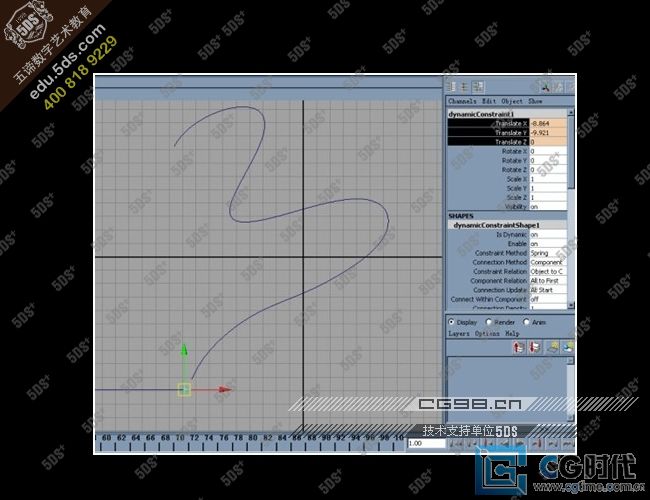Open the channel box Show menu
650x500 pixels.
535,101
